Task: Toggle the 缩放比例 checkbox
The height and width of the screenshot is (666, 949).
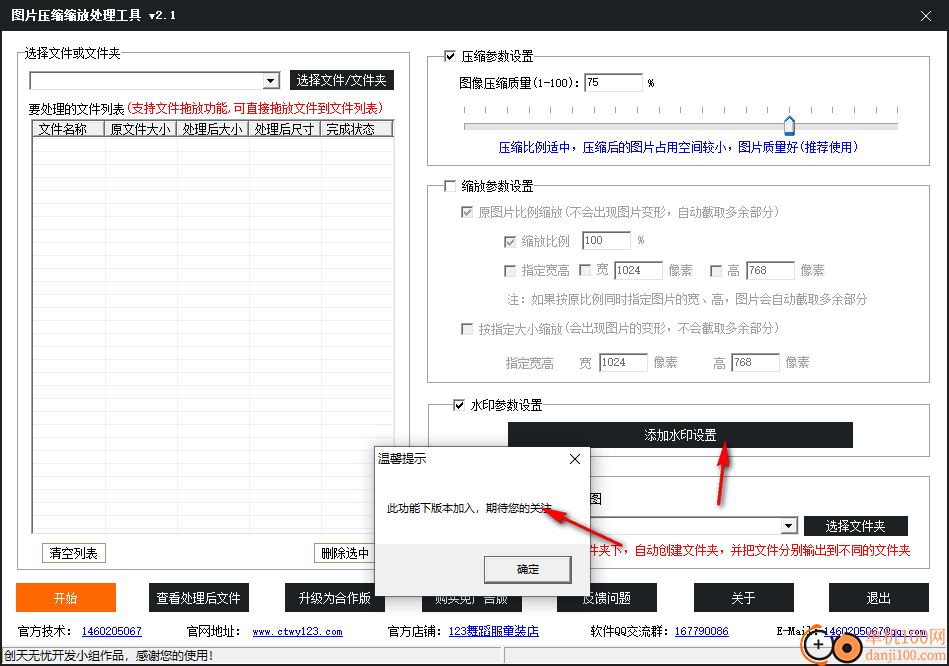Action: pos(510,242)
